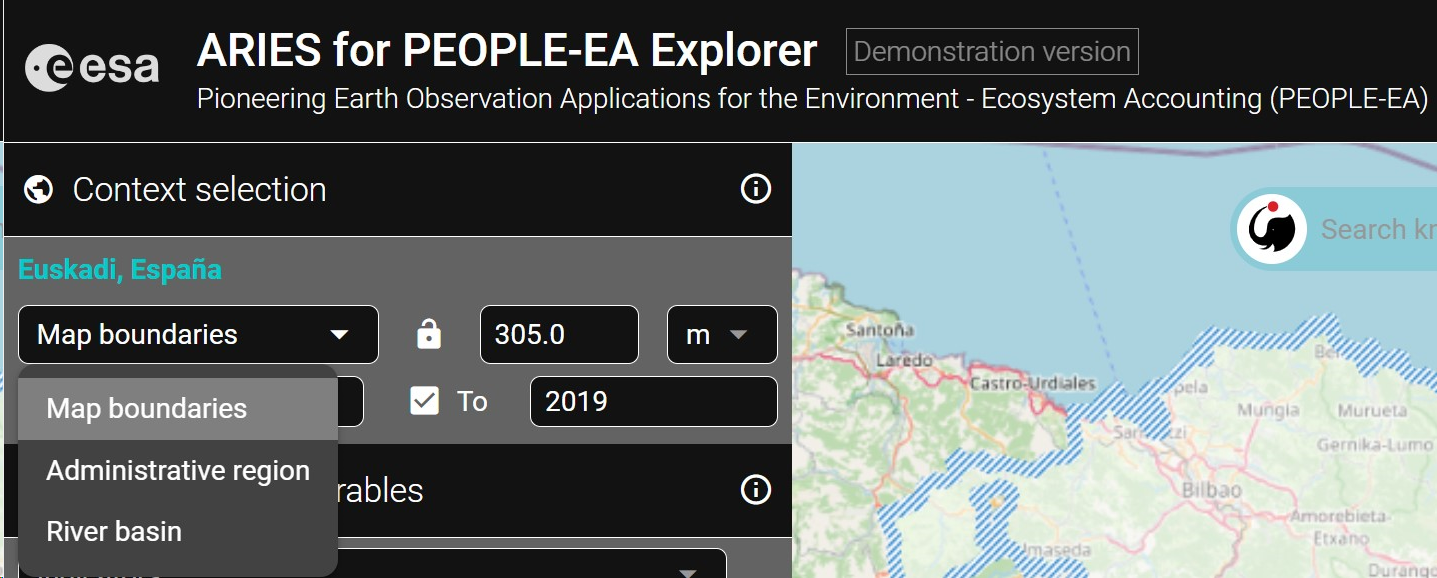Screen dimensions: 1437x578
Task: Toggle the resolution lock icon
Action: (429, 334)
